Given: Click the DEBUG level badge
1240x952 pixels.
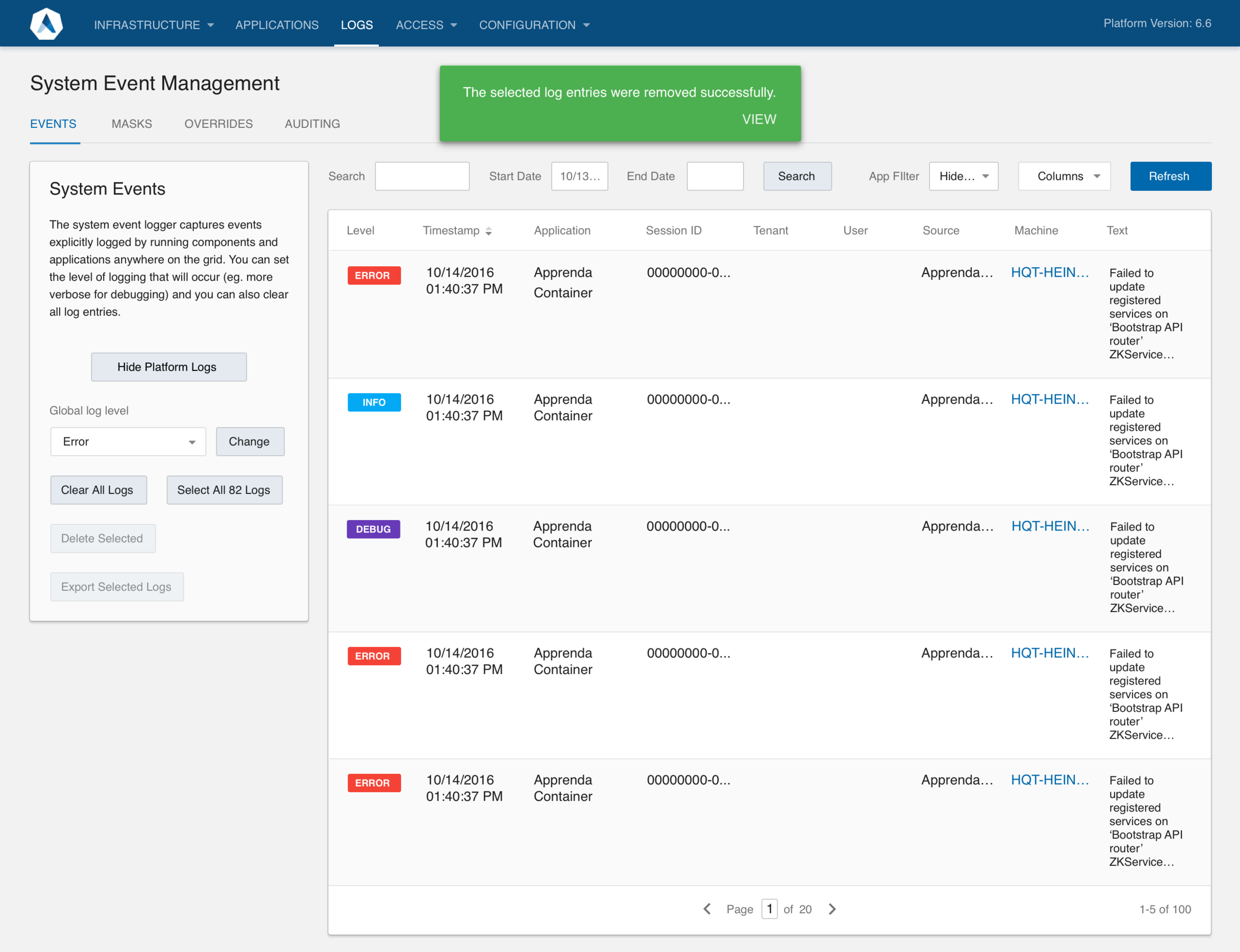Looking at the screenshot, I should (373, 529).
